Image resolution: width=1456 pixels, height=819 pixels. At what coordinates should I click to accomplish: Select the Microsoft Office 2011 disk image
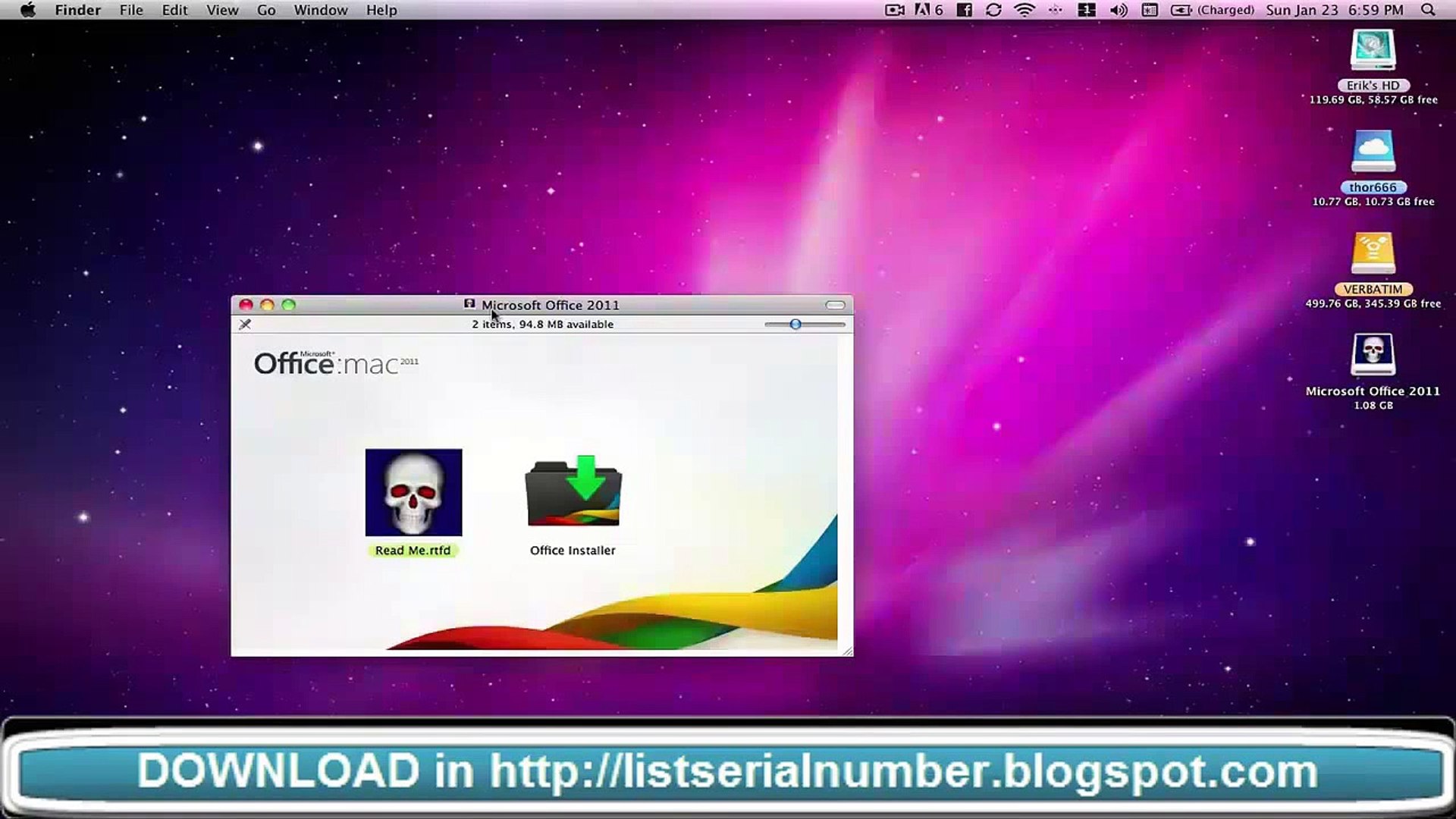coord(1373,355)
